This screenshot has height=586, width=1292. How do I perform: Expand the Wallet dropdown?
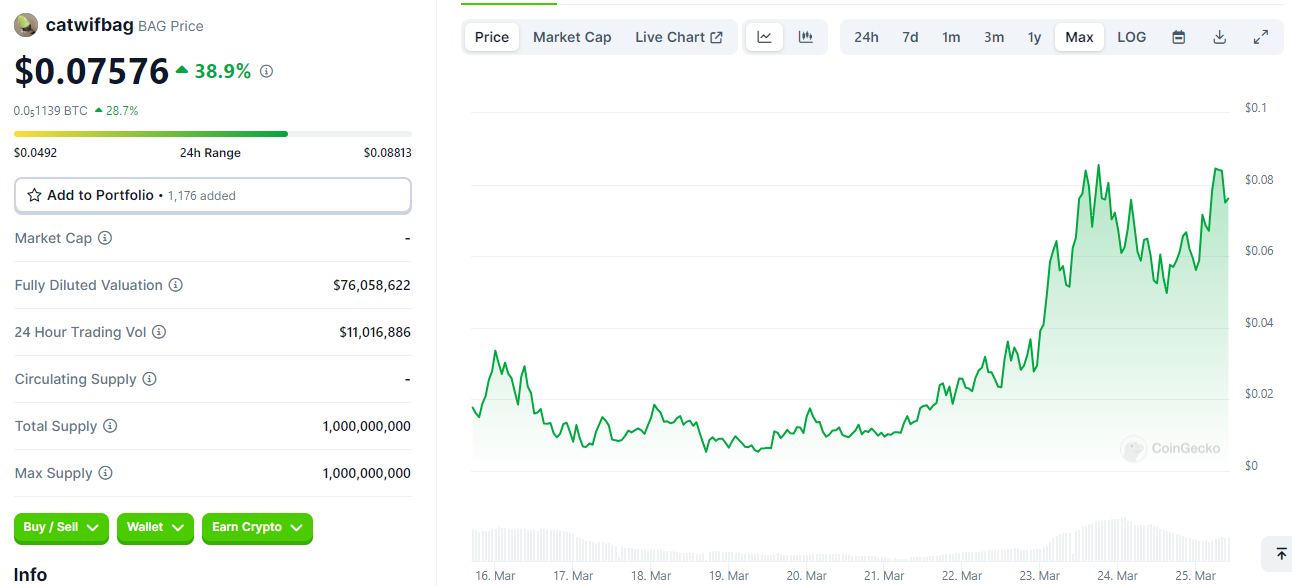coord(155,527)
